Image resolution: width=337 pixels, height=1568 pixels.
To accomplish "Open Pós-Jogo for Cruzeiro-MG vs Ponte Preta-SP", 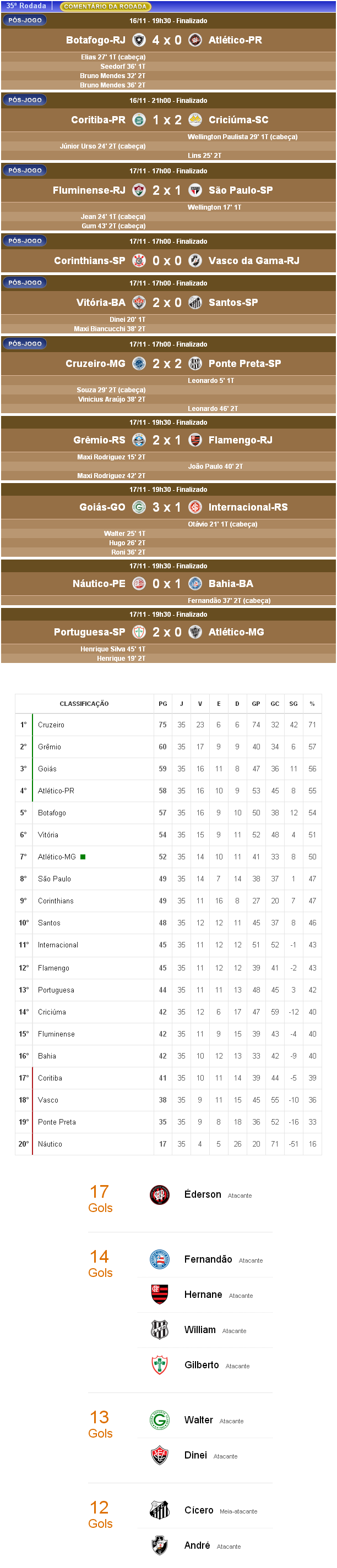I will tap(25, 344).
